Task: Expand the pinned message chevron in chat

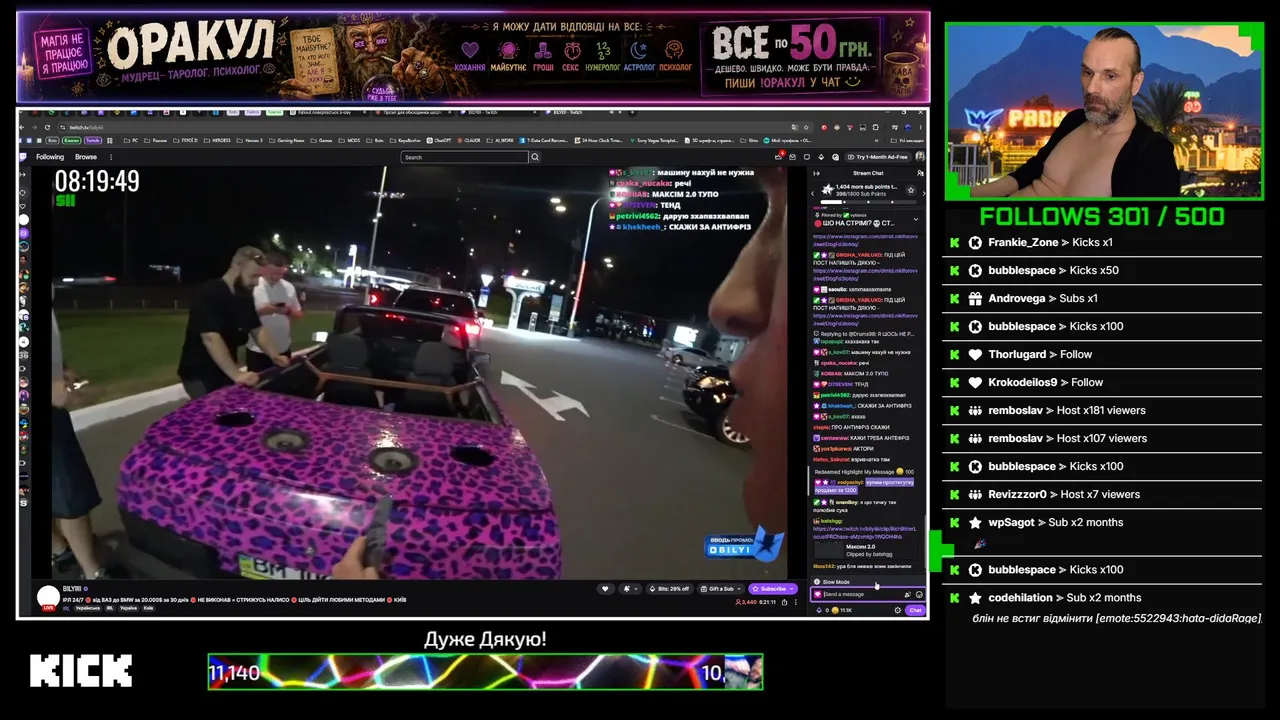Action: [x=915, y=219]
